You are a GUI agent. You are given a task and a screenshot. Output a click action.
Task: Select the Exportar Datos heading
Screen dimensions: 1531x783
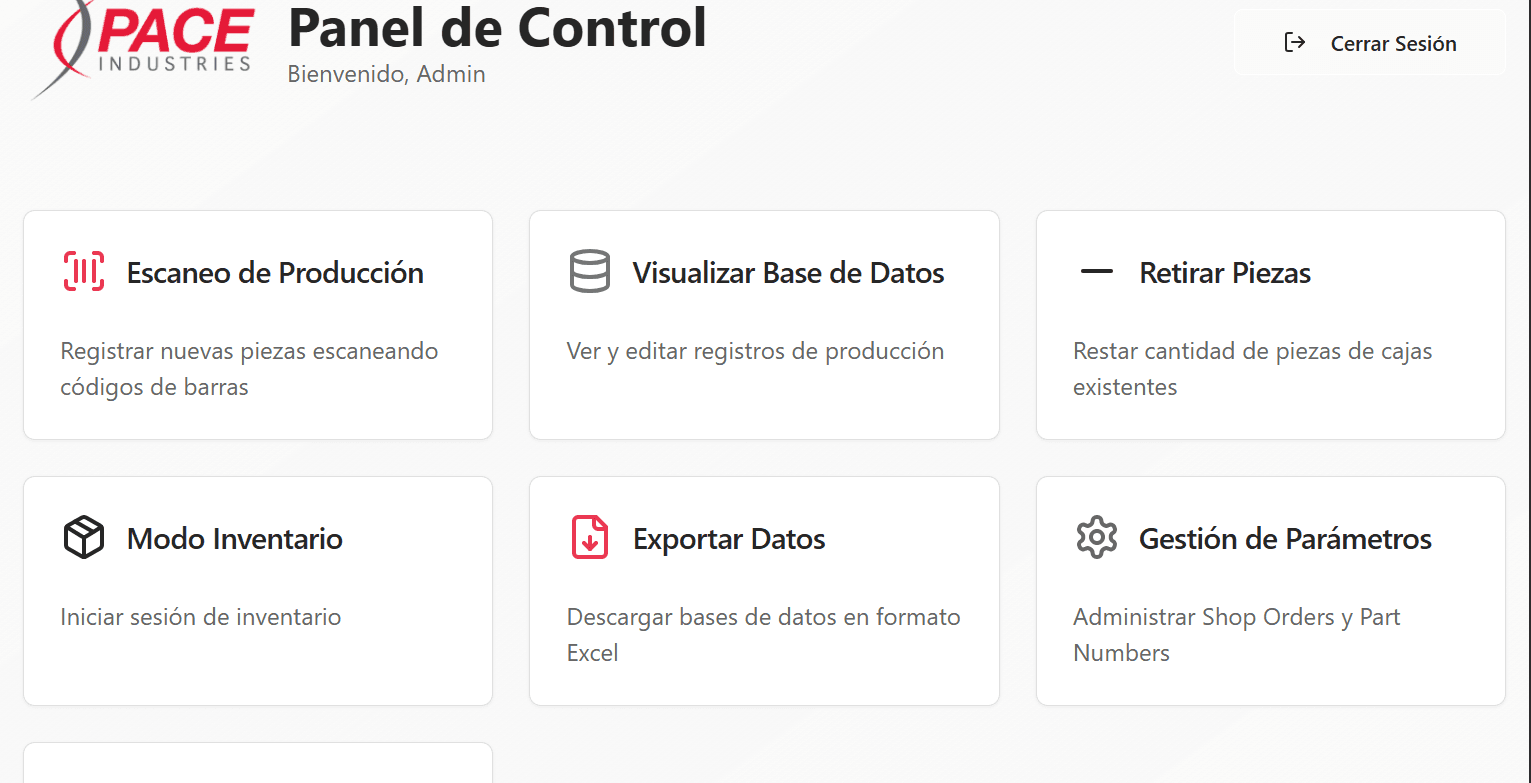(729, 539)
